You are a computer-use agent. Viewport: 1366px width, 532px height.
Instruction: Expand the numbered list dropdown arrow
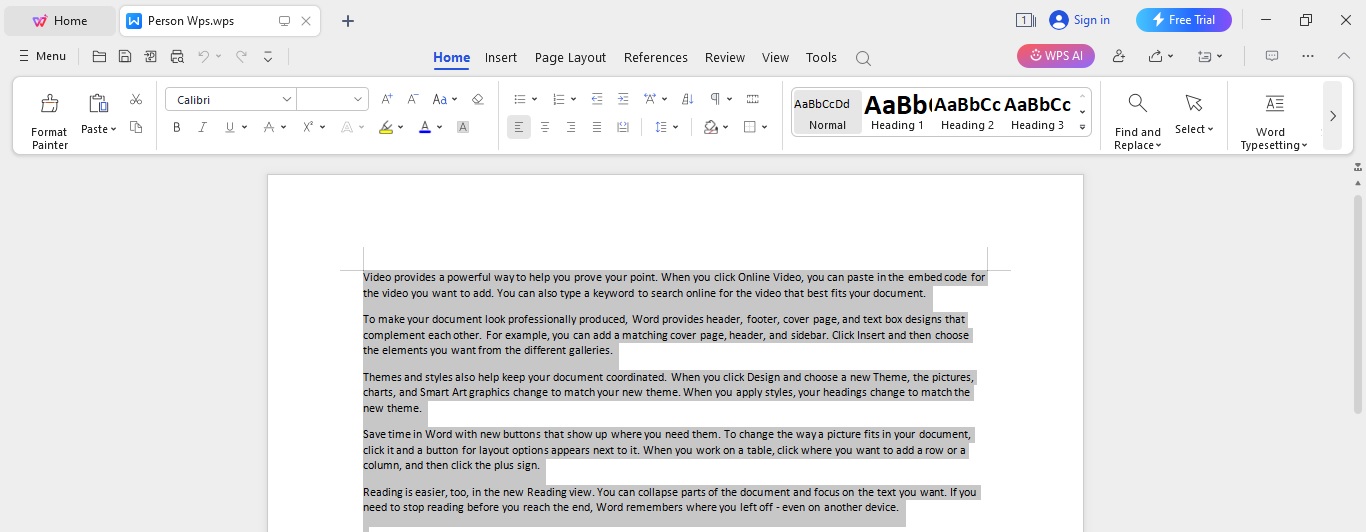[x=574, y=99]
